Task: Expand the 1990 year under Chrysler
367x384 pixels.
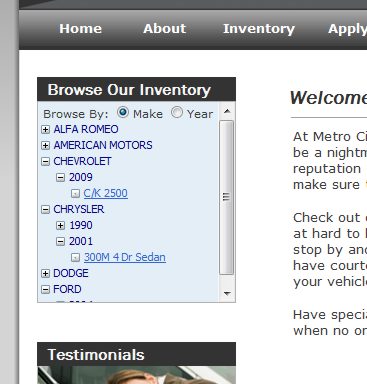Action: (x=60, y=225)
